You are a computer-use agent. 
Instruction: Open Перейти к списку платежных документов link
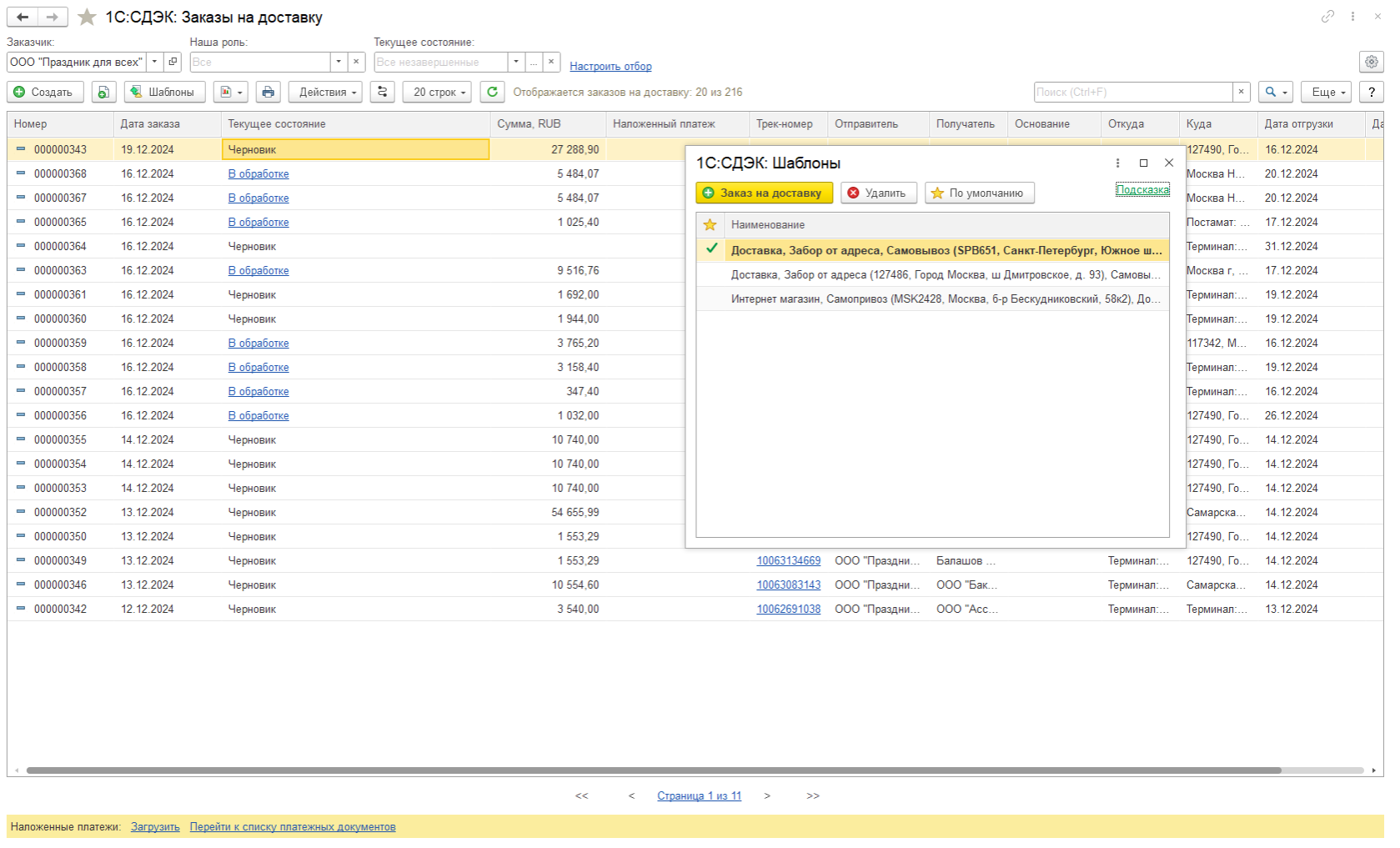coord(293,827)
